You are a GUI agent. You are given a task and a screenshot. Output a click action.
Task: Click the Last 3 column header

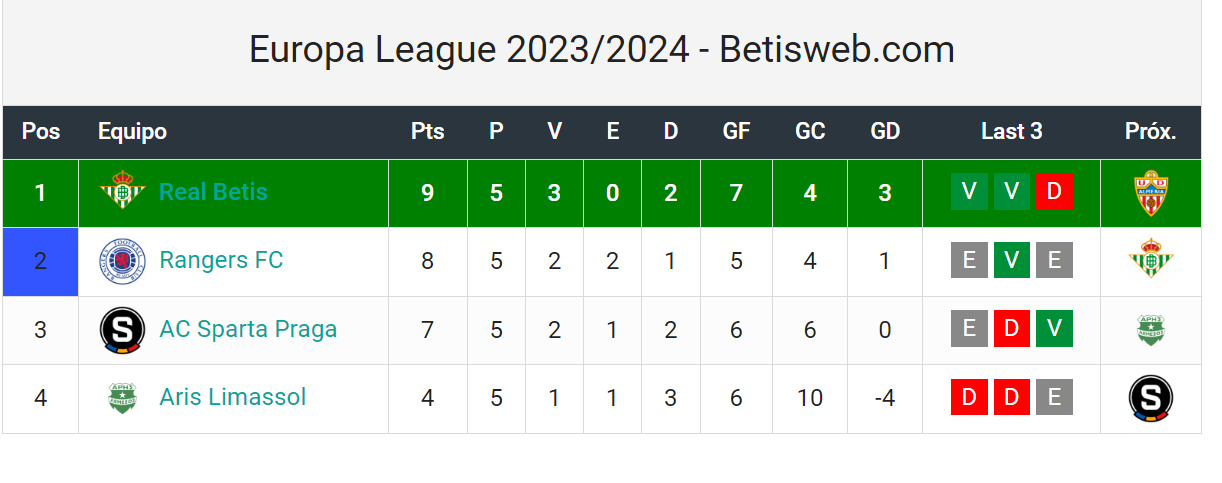tap(1011, 132)
